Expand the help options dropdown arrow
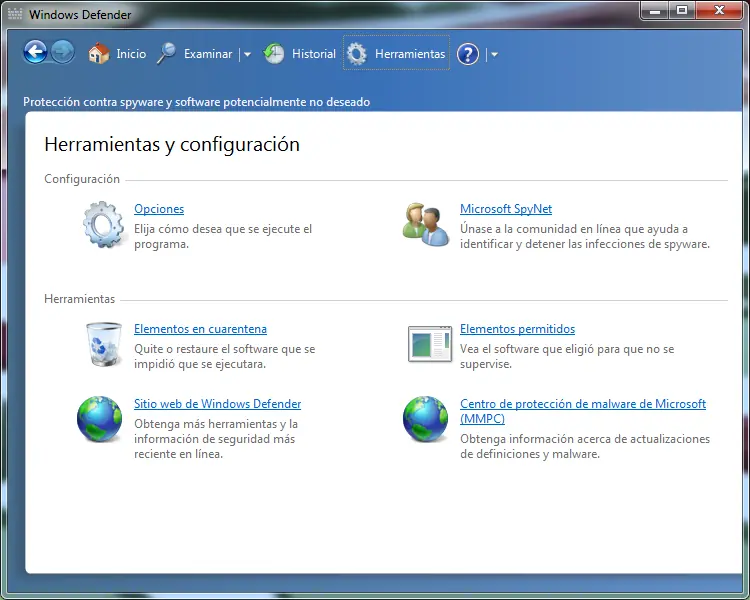Viewport: 750px width, 600px height. (x=494, y=55)
